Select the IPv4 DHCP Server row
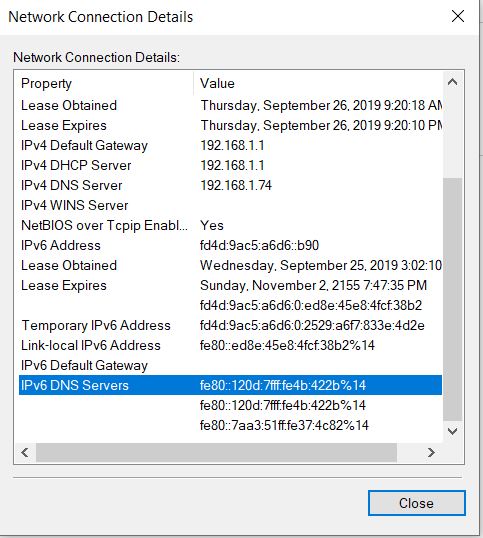Viewport: 483px width, 538px height. click(x=231, y=165)
